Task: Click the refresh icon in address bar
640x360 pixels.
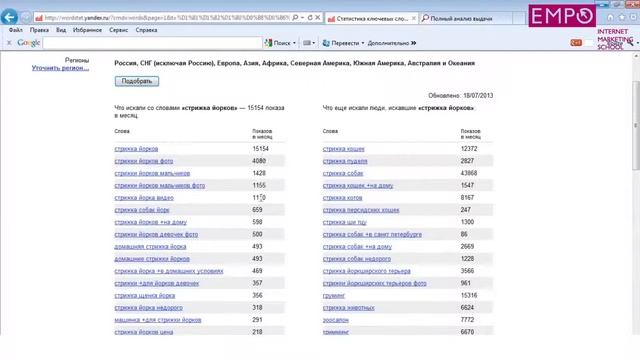Action: [x=310, y=18]
